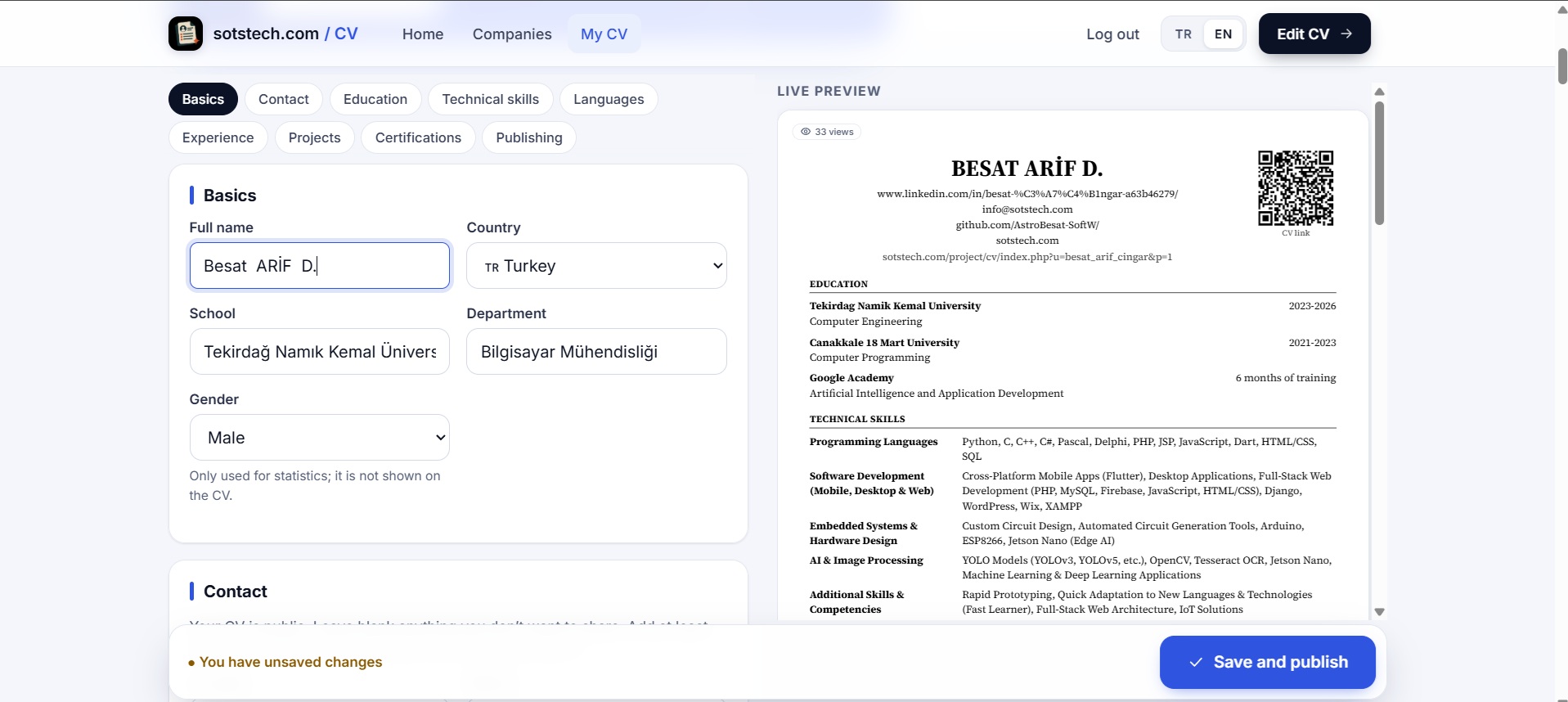
Task: Click the sotstech.com/project/cv URL line in preview
Action: pos(1027,257)
